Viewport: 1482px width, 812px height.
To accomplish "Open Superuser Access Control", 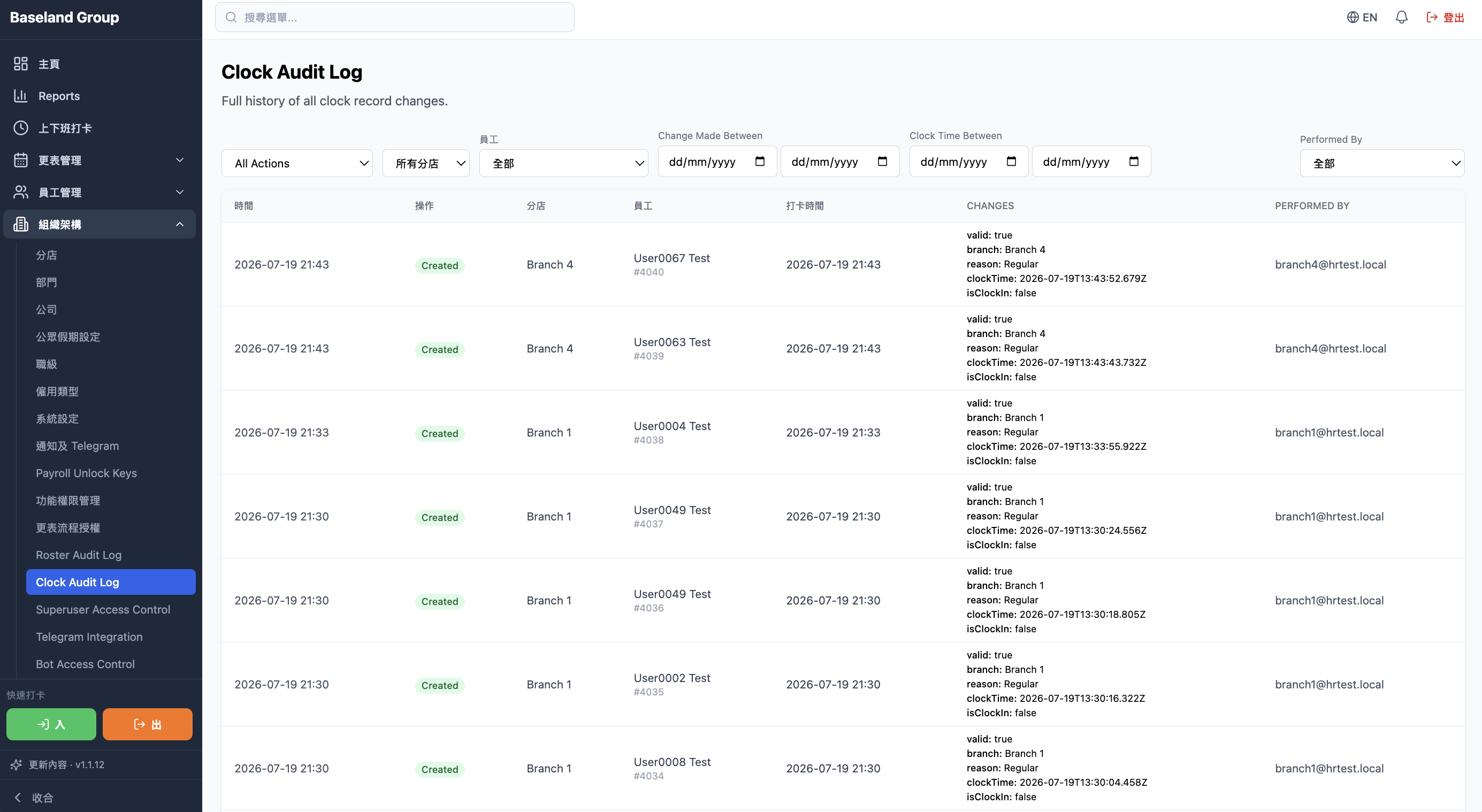I will pos(110,610).
